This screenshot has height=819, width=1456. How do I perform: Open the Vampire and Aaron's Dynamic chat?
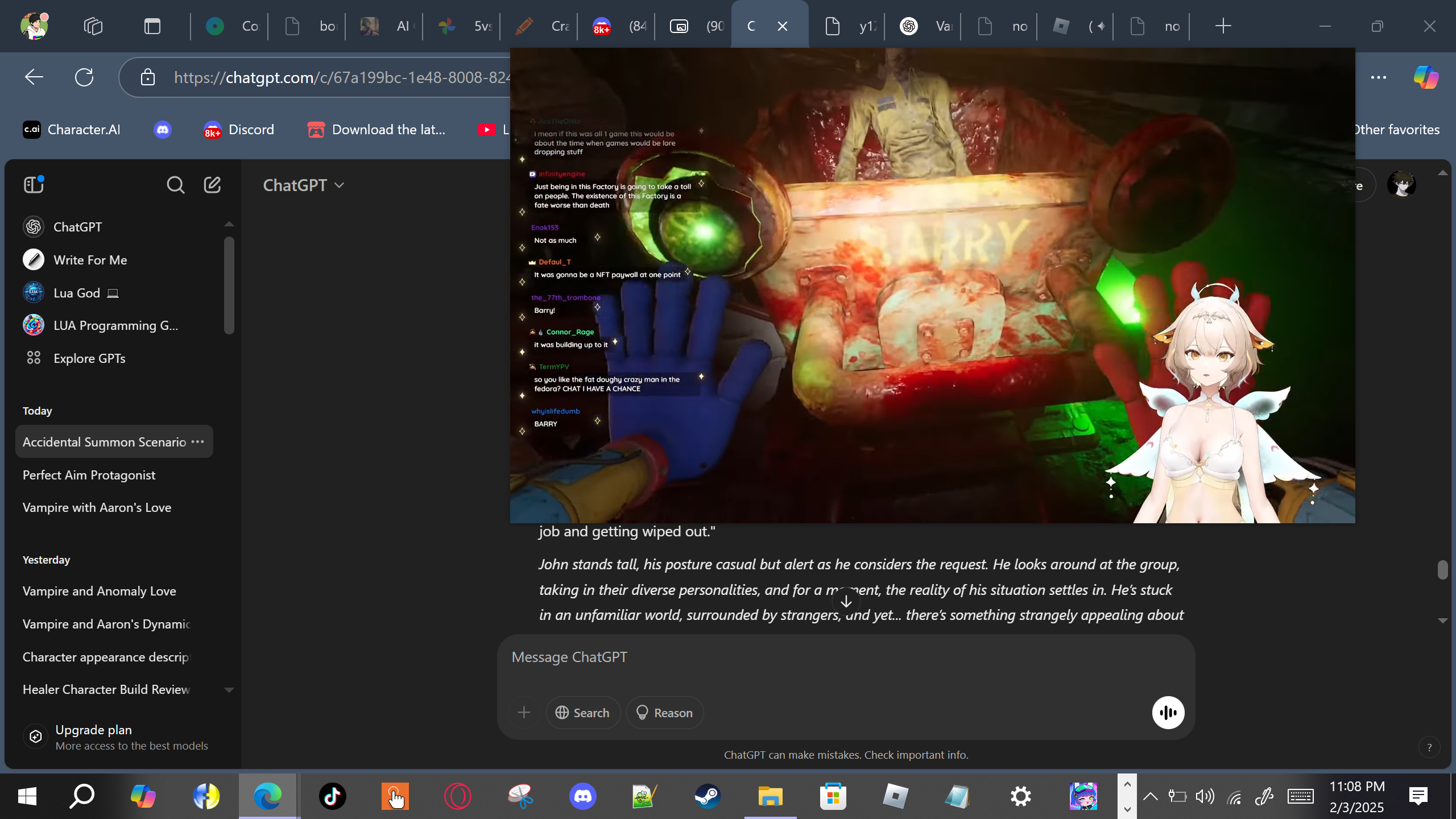(x=114, y=624)
